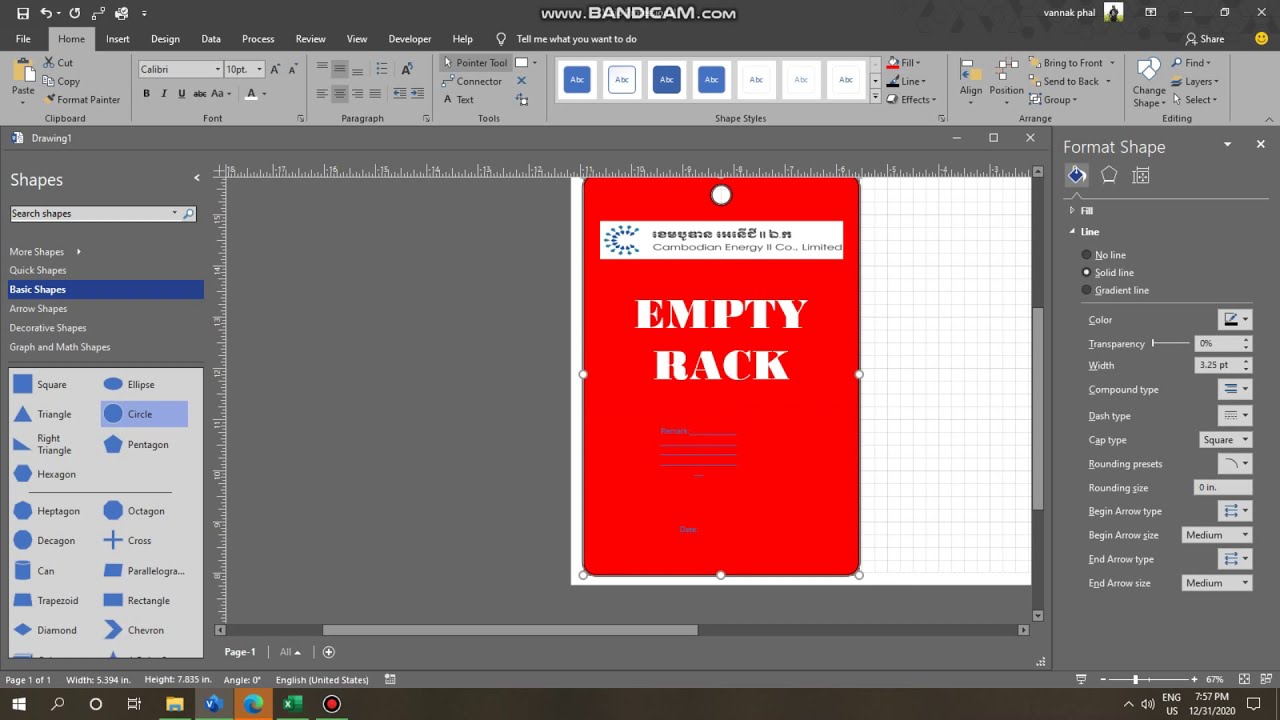
Task: Click the Cut scissors command
Action: (58, 62)
